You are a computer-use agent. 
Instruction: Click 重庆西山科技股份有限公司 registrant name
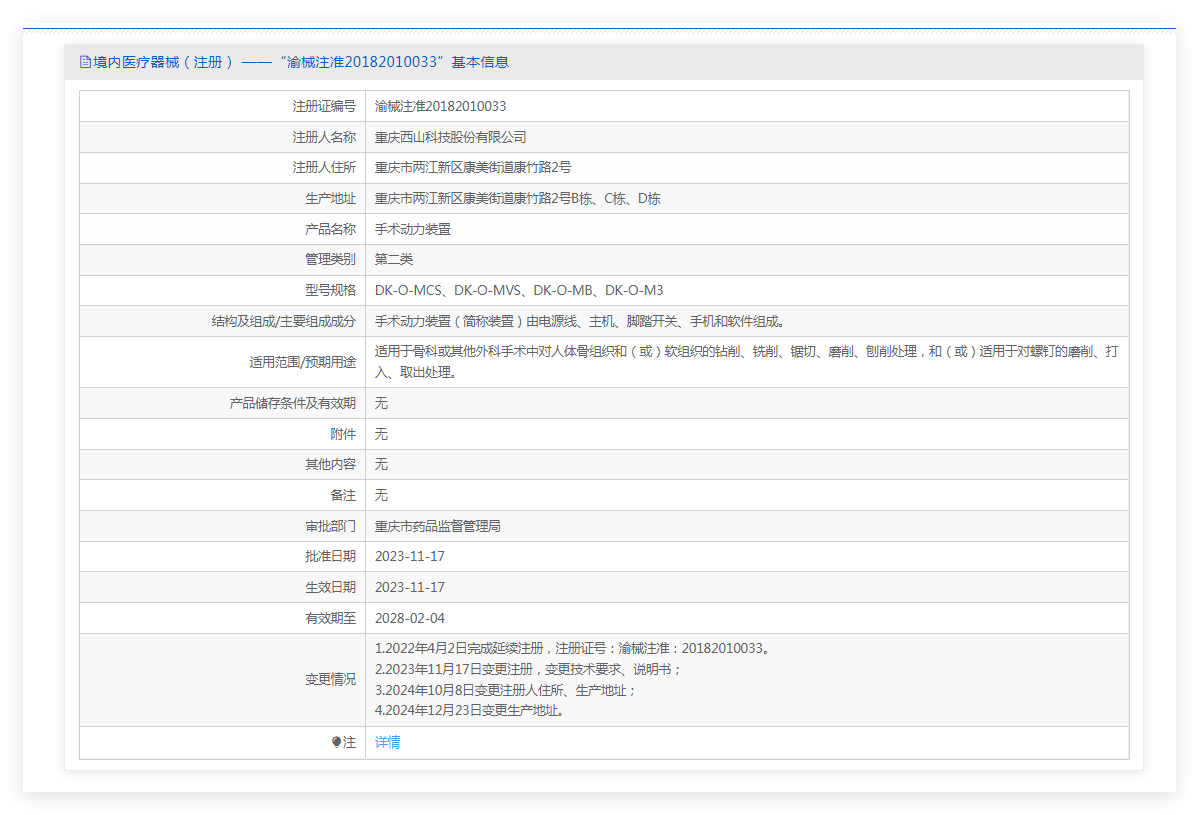pos(450,137)
